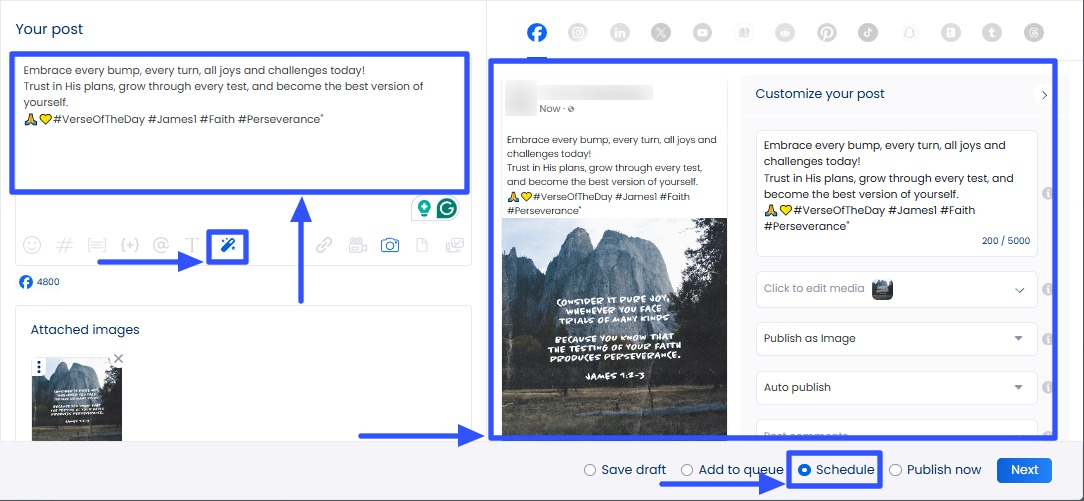Image resolution: width=1084 pixels, height=501 pixels.
Task: Switch to the Instagram preview tab
Action: coord(578,33)
